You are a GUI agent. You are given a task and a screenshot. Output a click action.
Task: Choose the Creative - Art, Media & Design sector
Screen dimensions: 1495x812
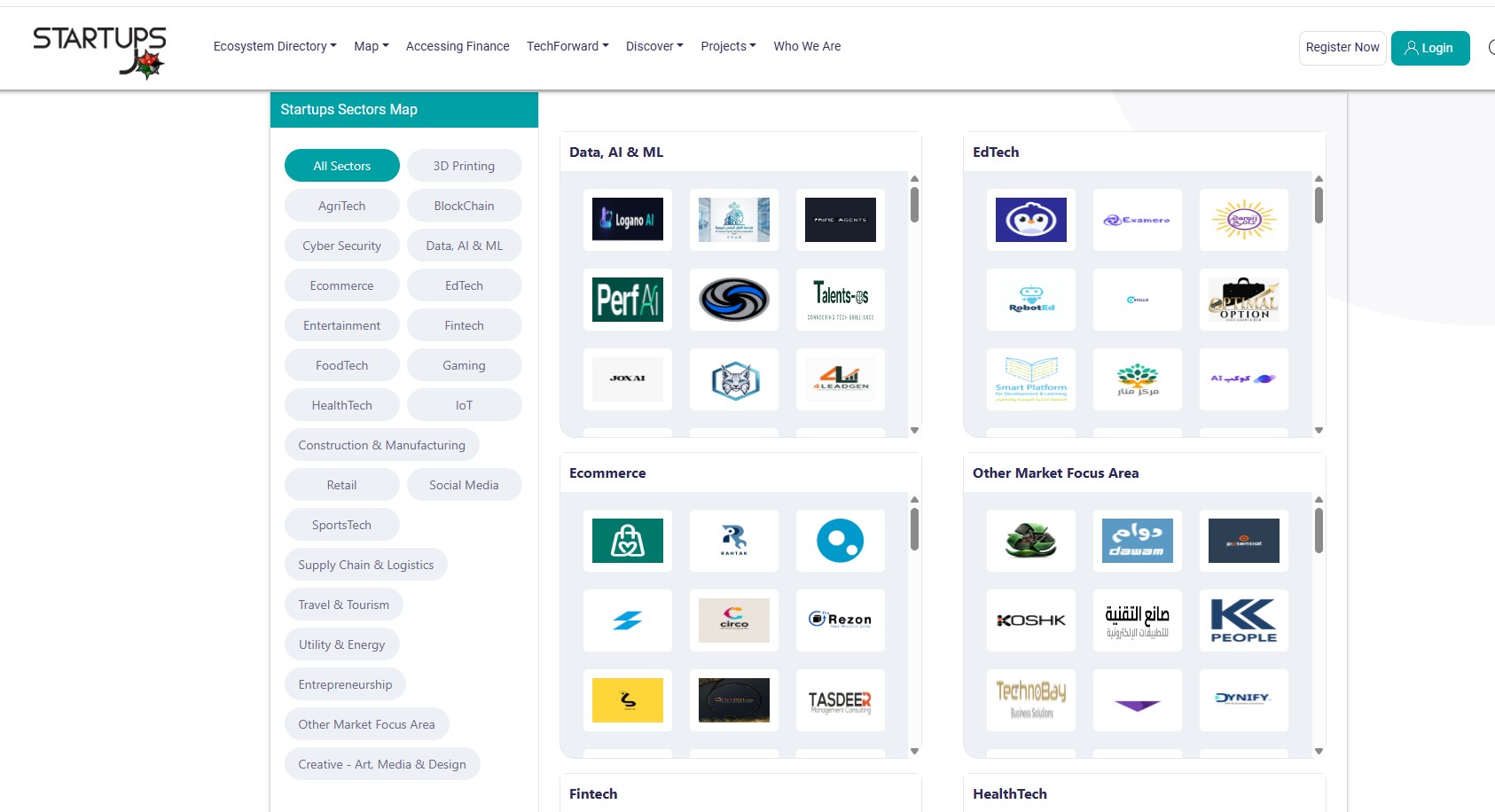382,764
